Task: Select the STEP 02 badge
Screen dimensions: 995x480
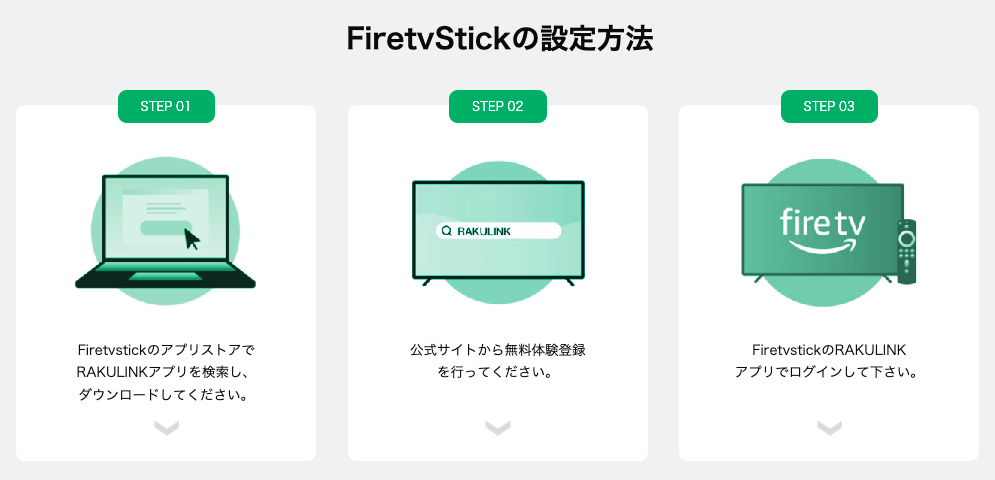Action: pos(498,106)
